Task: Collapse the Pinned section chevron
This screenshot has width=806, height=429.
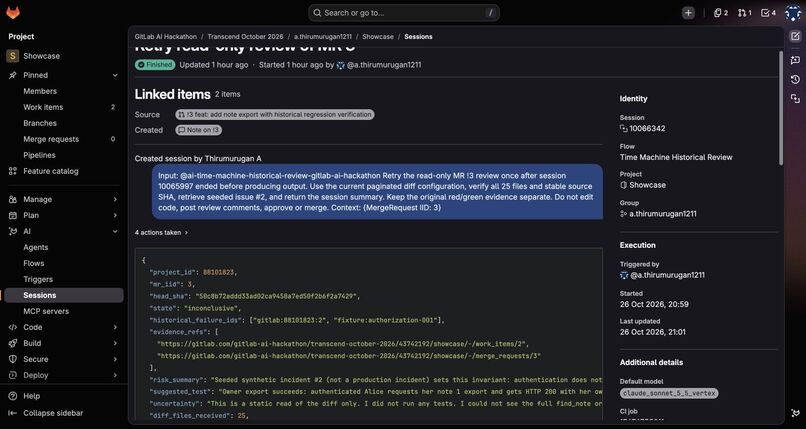Action: (x=115, y=75)
